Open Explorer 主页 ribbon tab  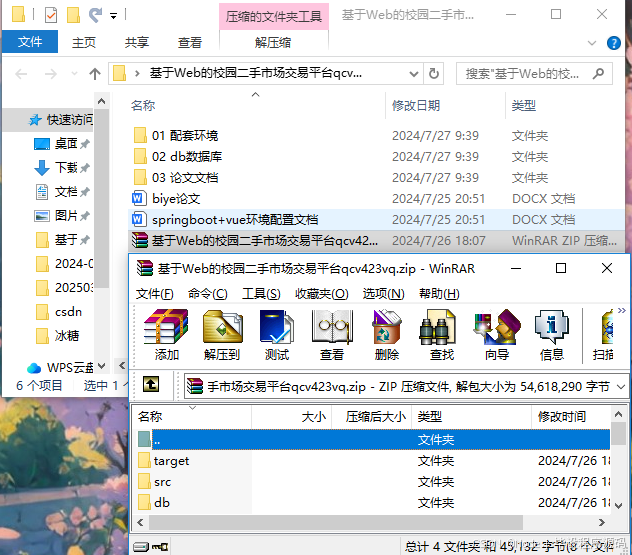click(x=84, y=42)
